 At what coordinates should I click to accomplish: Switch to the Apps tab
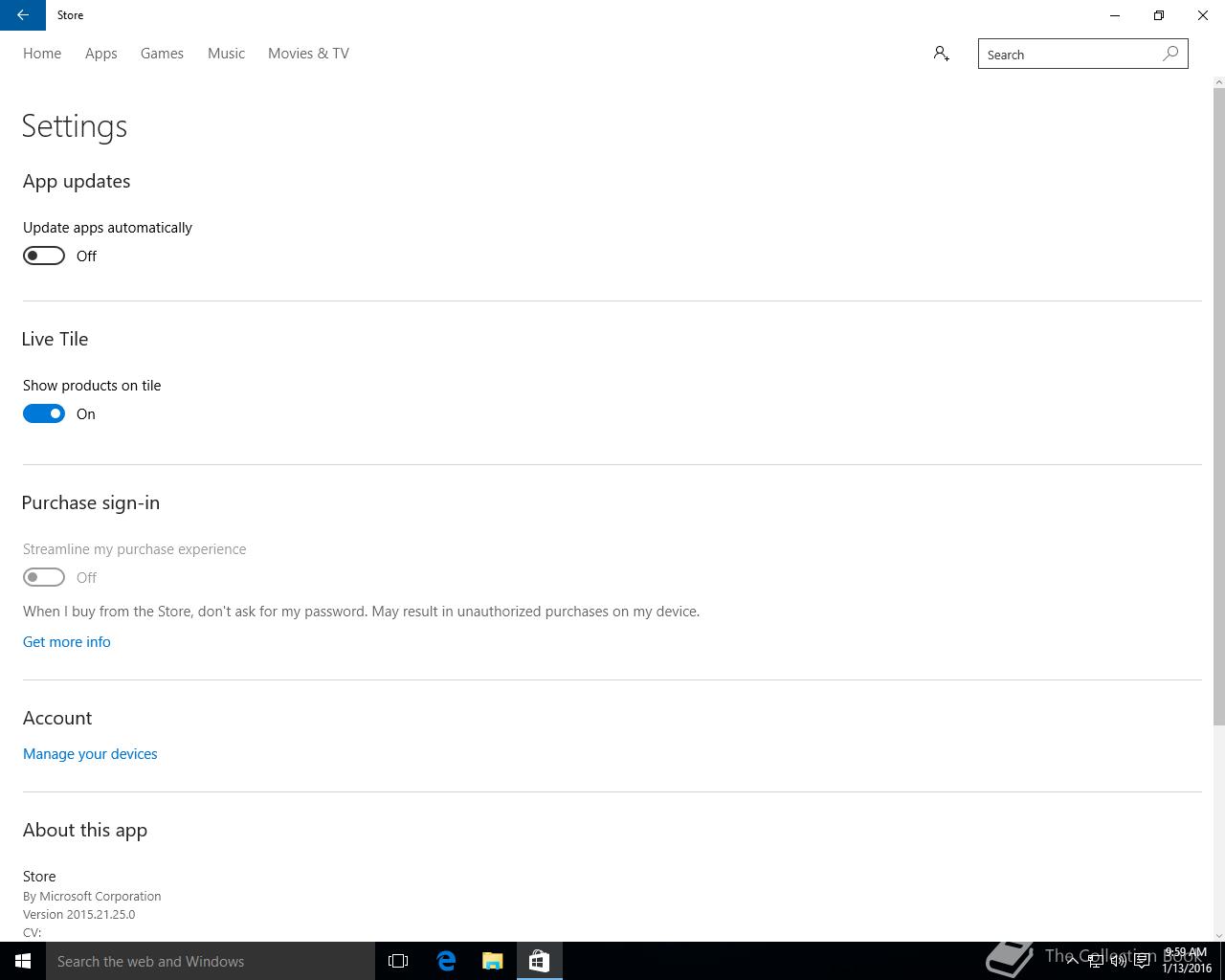[x=101, y=54]
